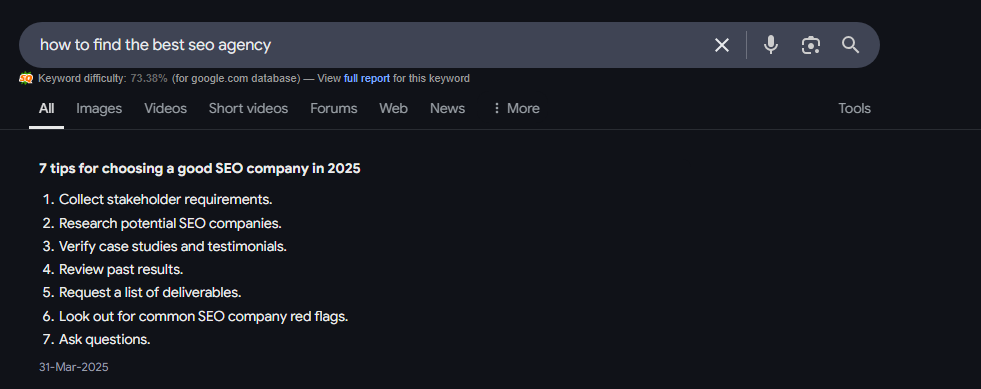Open search by image camera icon
Viewport: 981px width, 389px height.
click(811, 45)
